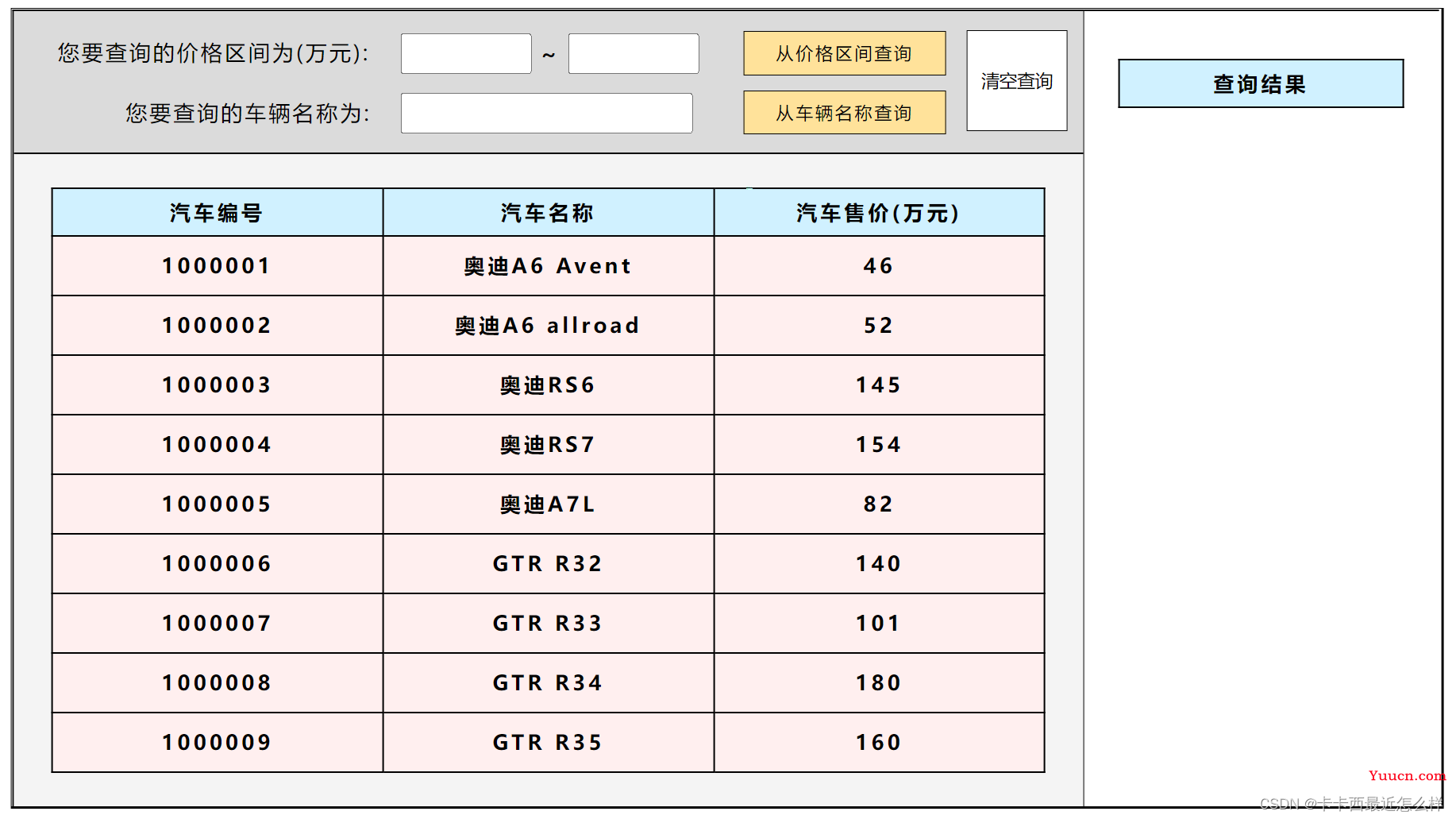1456x819 pixels.
Task: Click the 您要查询的价格区间为(万元) label
Action: coord(213,53)
